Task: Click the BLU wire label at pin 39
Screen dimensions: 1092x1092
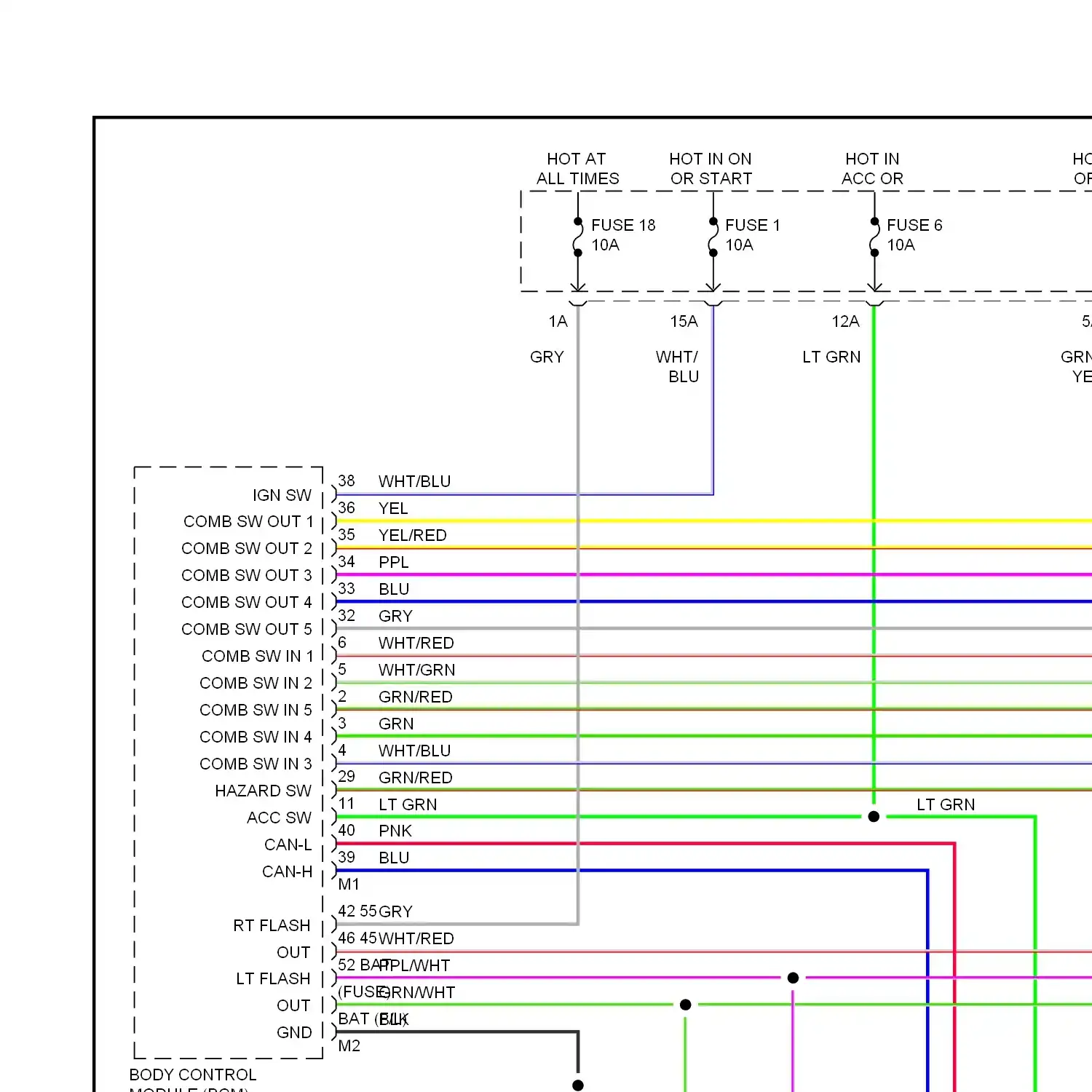Action: click(x=394, y=858)
